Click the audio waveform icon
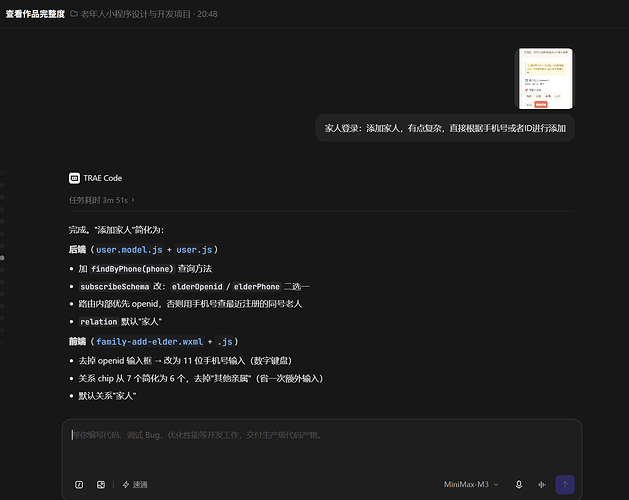629x500 pixels. pyautogui.click(x=542, y=484)
